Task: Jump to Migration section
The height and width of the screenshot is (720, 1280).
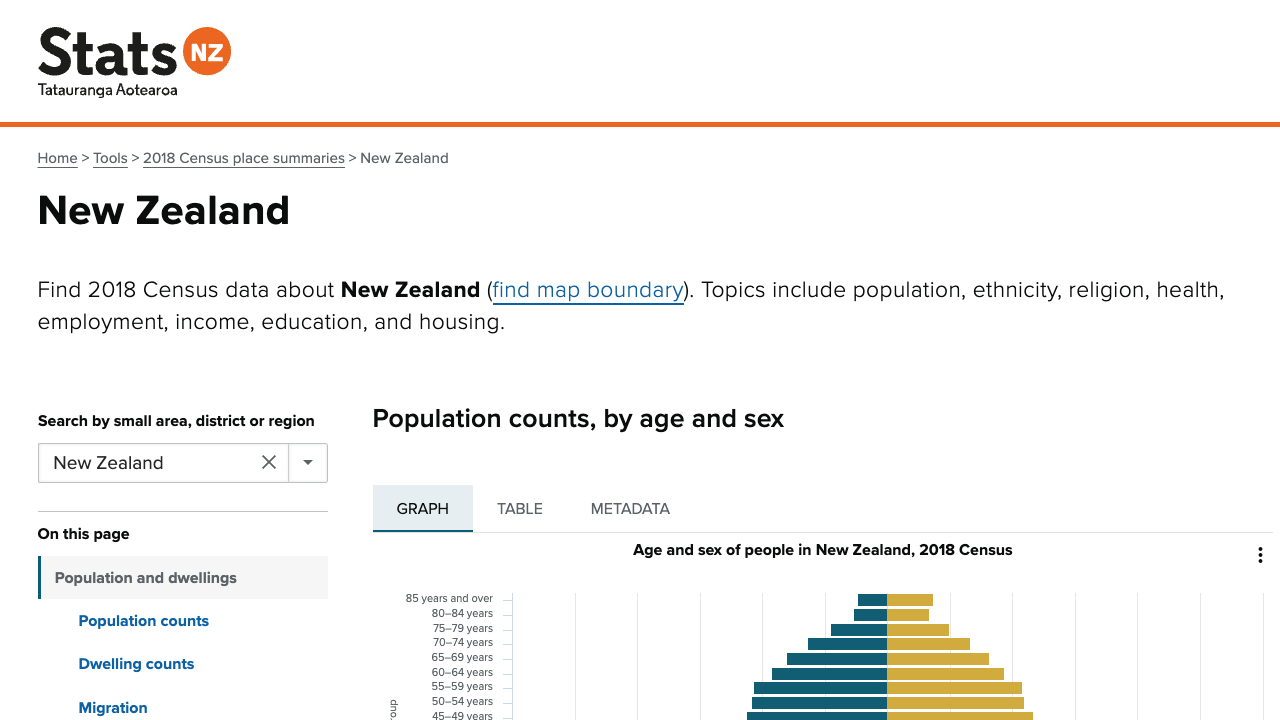Action: coord(113,708)
